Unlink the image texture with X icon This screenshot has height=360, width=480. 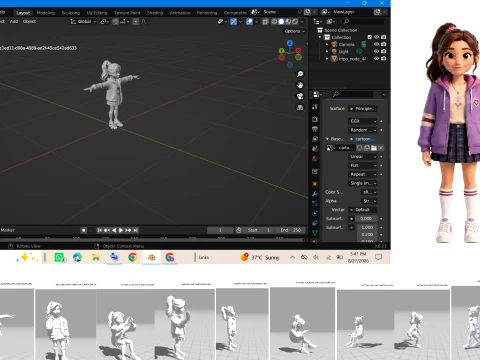tap(381, 148)
